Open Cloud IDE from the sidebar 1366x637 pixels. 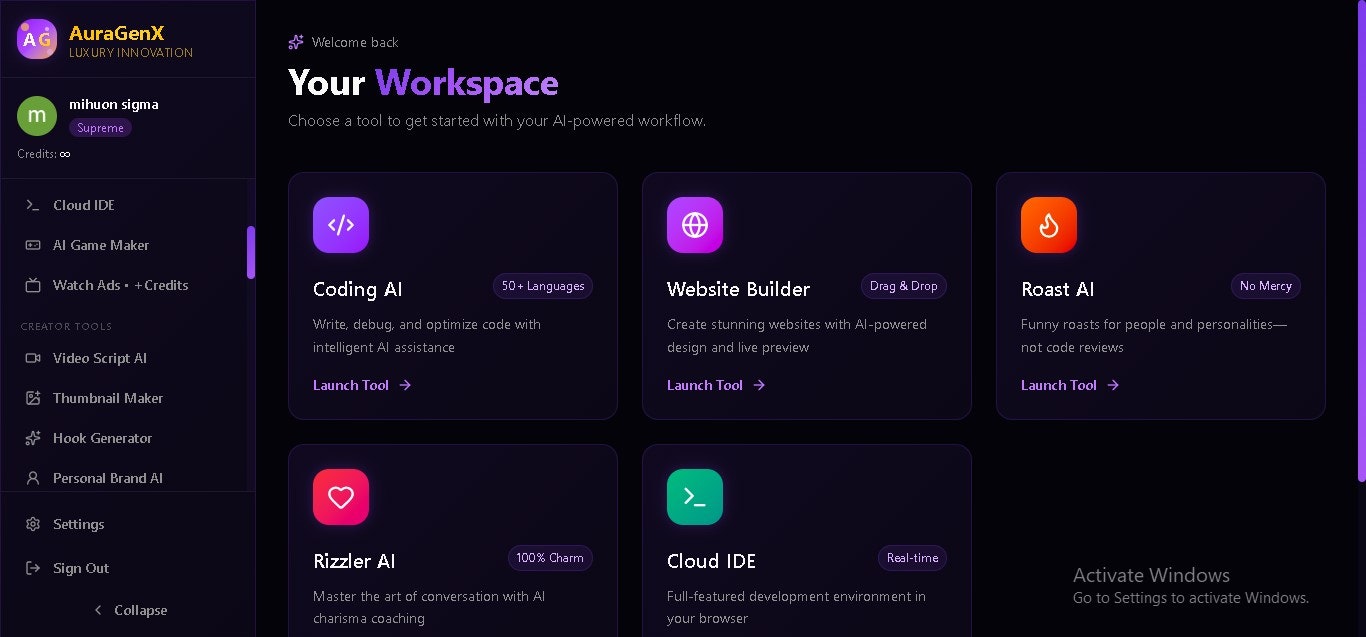(x=124, y=205)
